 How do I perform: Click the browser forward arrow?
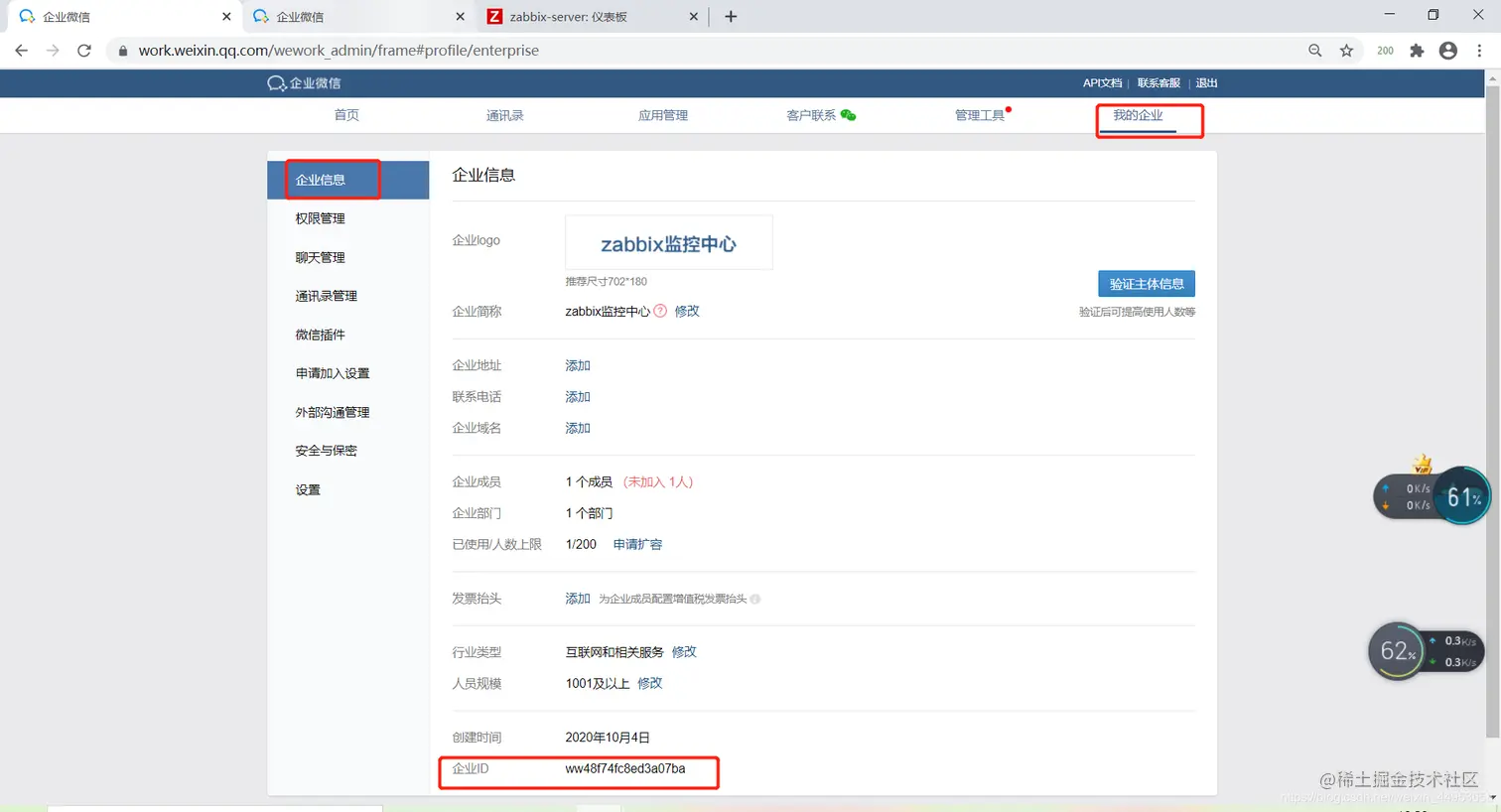point(53,51)
